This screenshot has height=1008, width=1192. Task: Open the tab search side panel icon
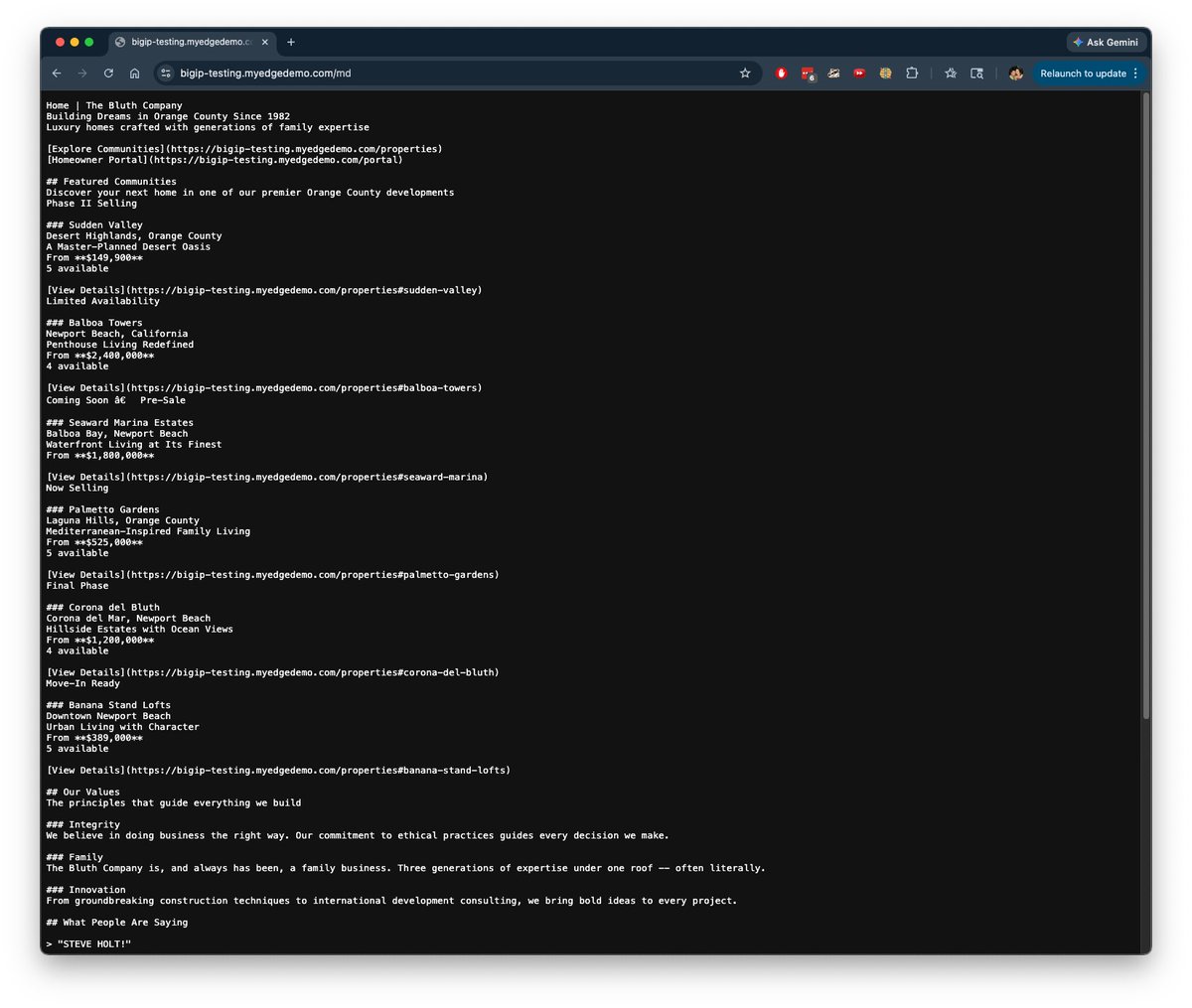976,73
